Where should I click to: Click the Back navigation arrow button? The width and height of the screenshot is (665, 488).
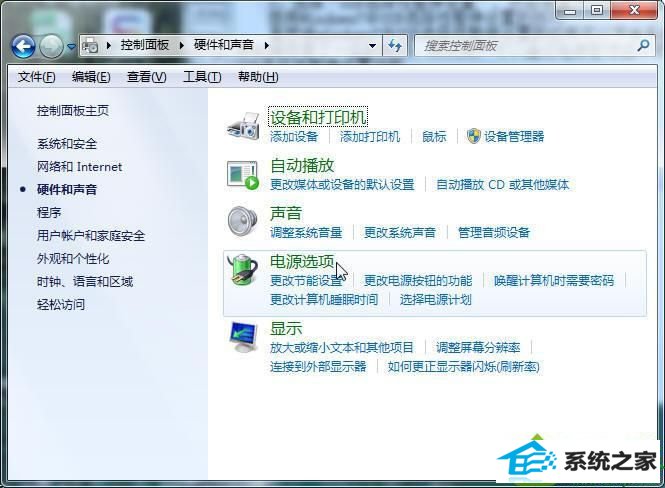coord(23,46)
